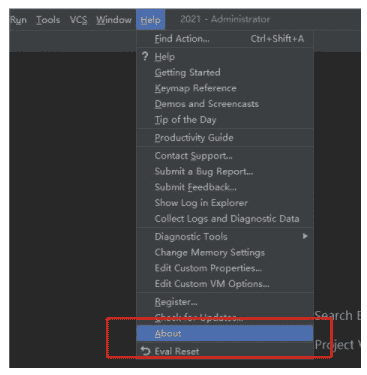The width and height of the screenshot is (367, 375).
Task: Select Submit a Bug Report
Action: 225,171
